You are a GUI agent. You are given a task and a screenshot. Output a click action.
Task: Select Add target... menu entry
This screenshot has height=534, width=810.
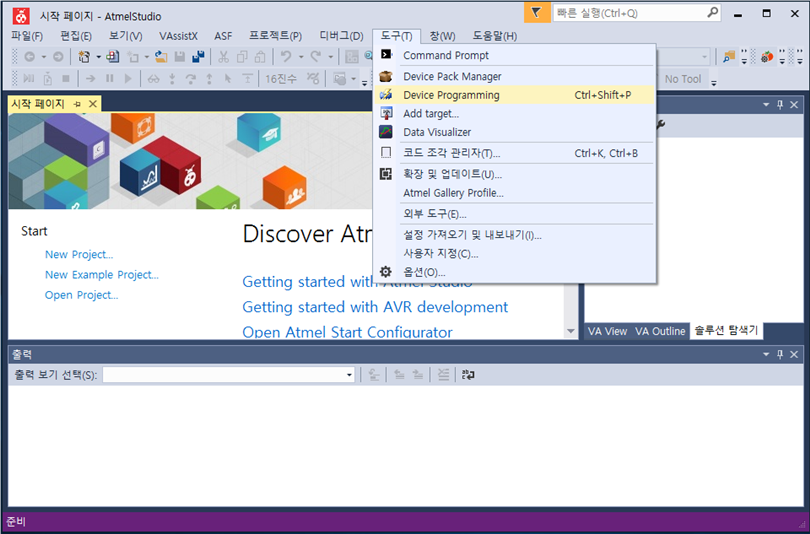[514, 114]
